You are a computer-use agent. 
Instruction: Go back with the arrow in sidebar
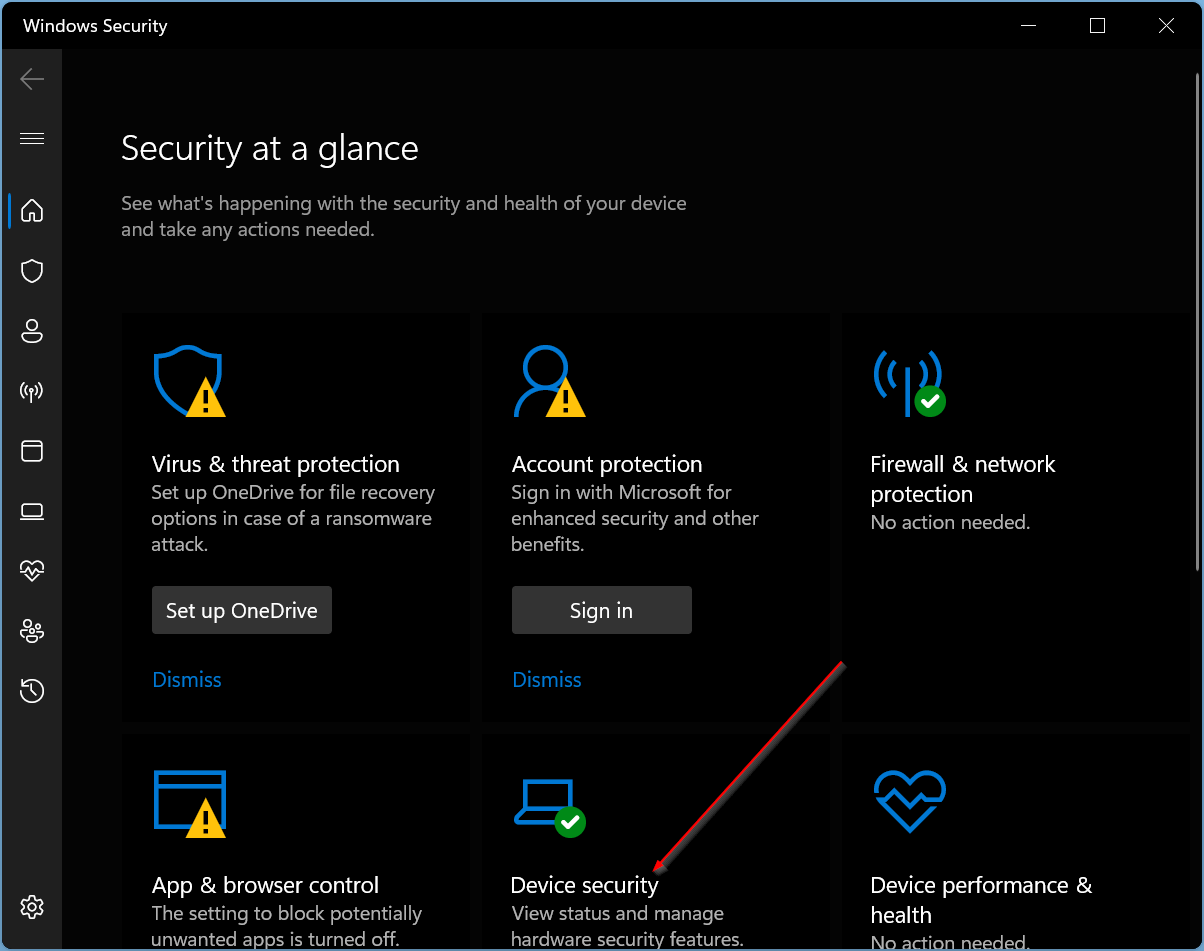pos(32,79)
